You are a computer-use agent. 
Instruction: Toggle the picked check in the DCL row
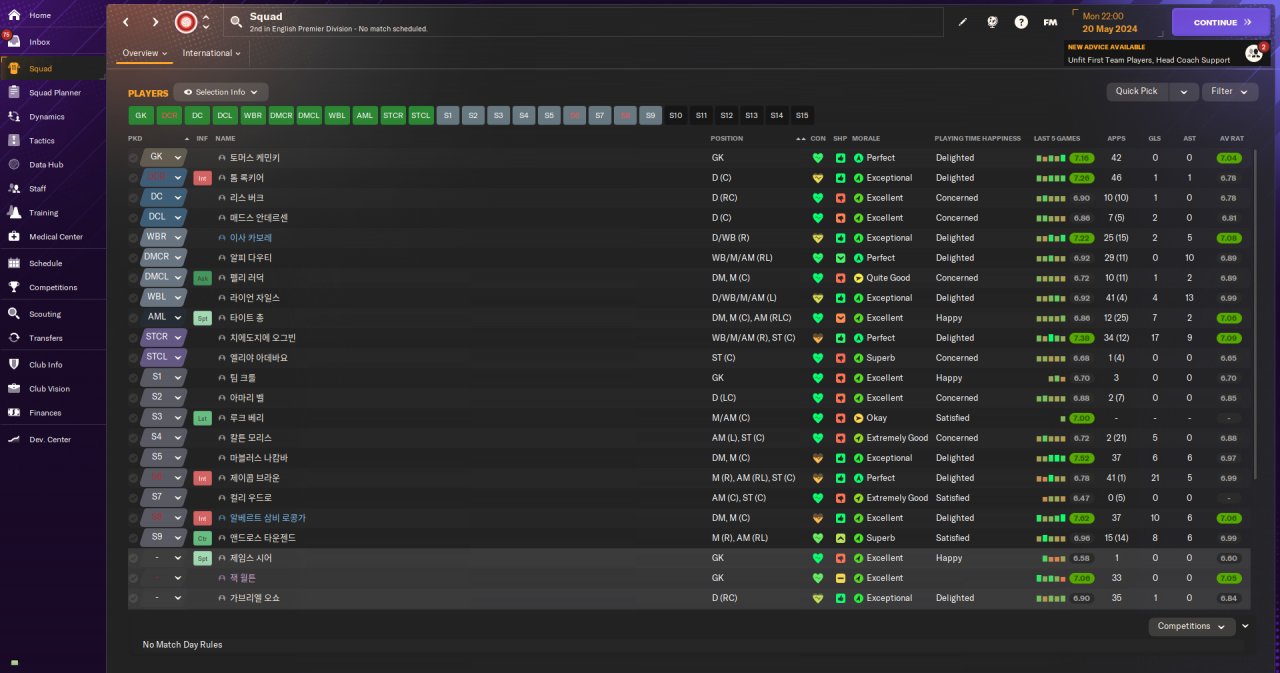[x=134, y=218]
